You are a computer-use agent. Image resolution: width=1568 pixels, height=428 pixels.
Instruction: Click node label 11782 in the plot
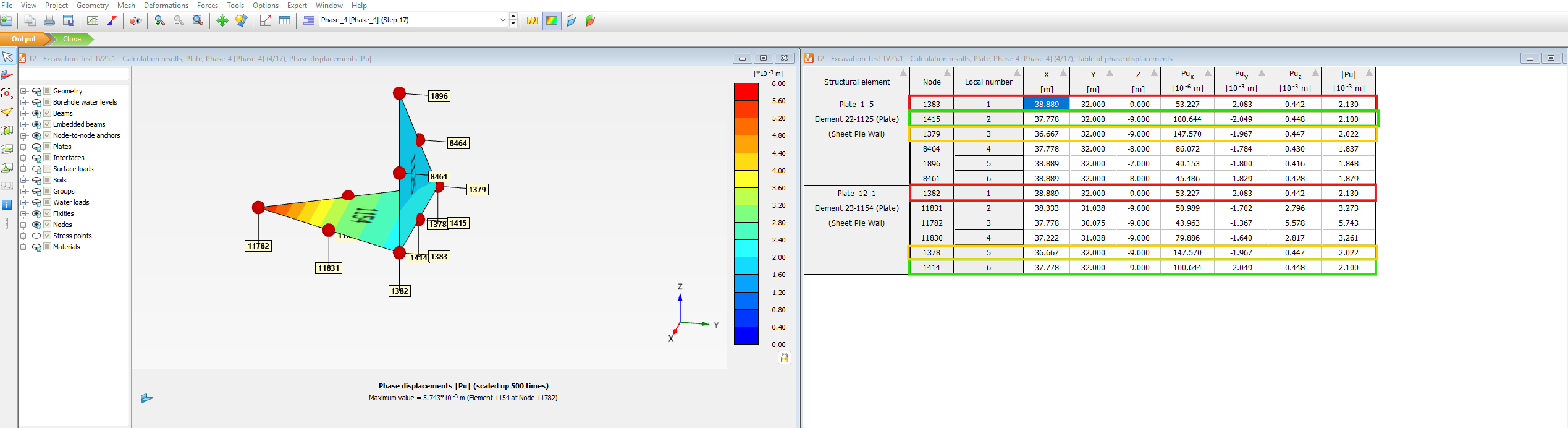pos(258,246)
